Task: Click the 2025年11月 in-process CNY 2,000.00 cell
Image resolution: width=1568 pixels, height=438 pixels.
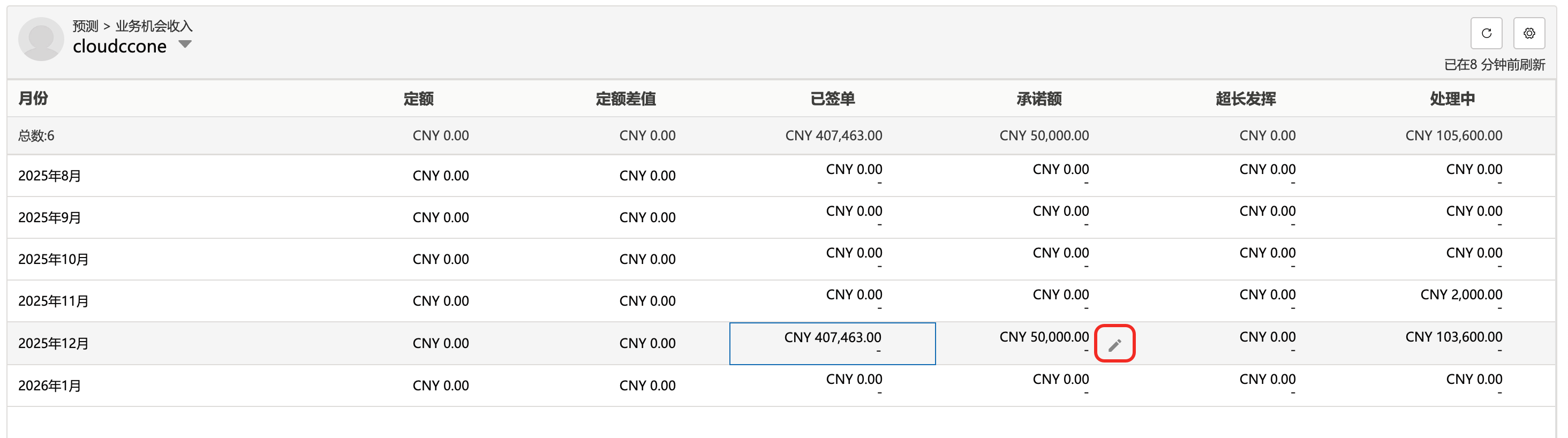Action: tap(1461, 295)
